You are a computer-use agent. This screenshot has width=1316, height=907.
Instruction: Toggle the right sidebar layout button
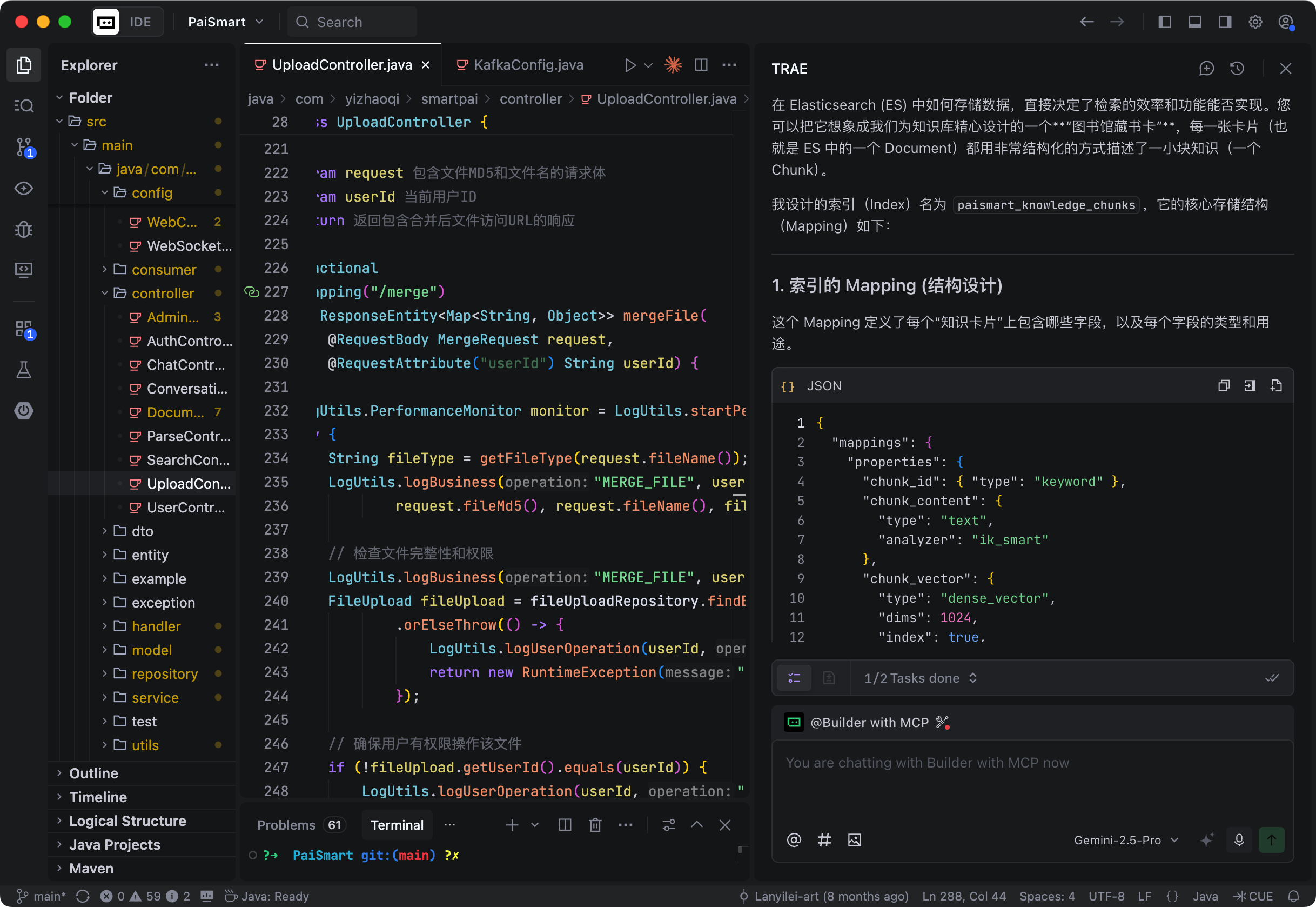click(x=1225, y=22)
